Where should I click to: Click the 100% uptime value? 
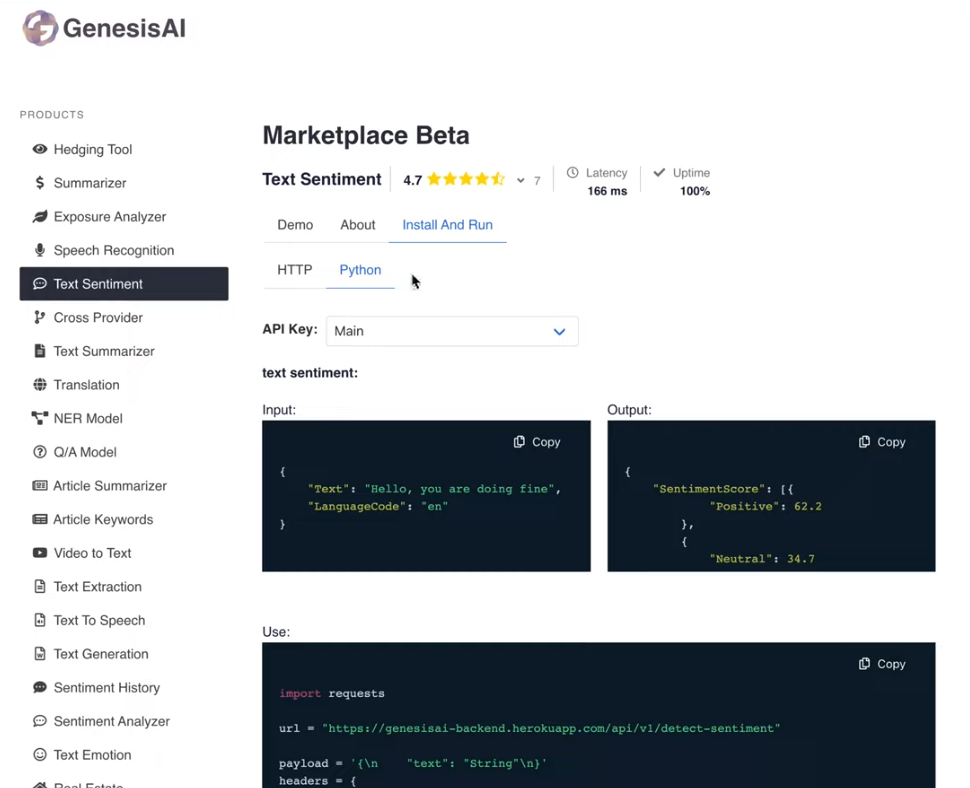pos(695,191)
